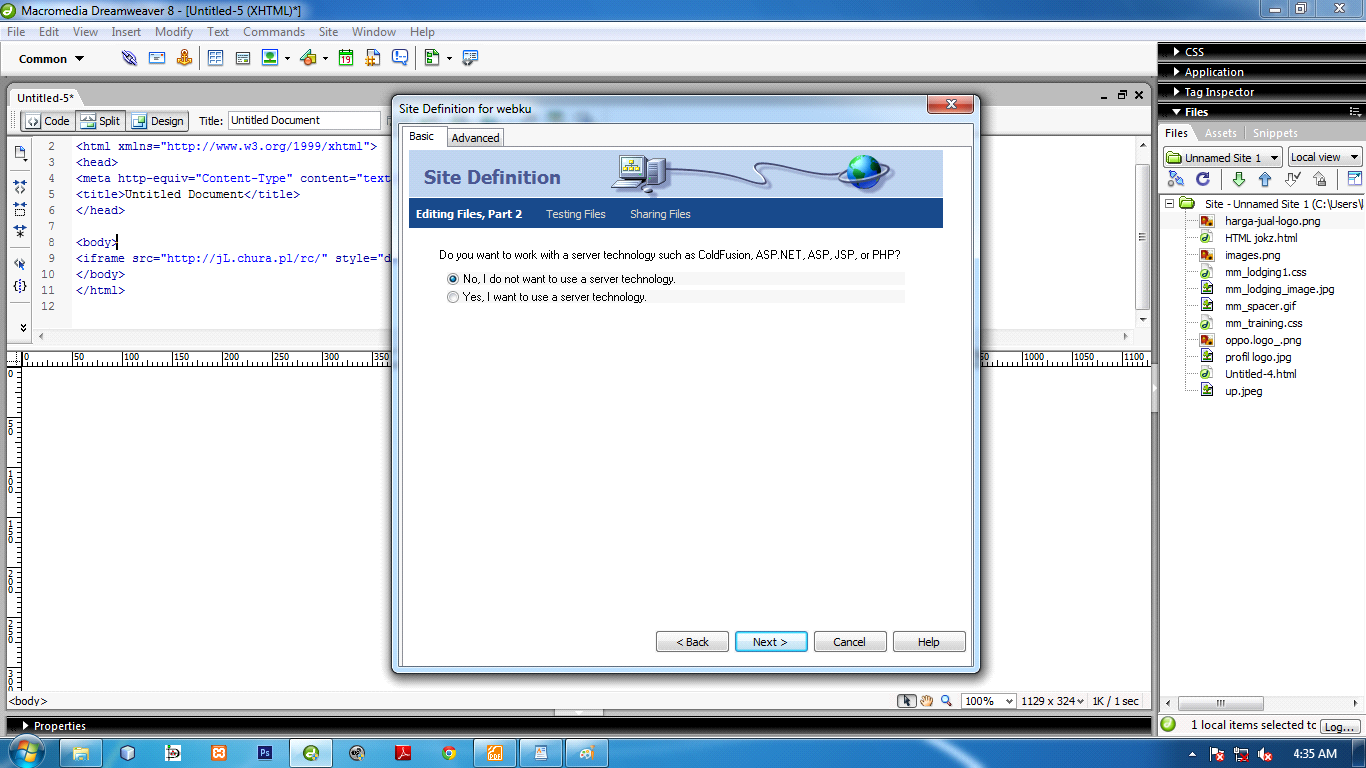The image size is (1366, 768).
Task: Select mm_training.css in file list
Action: (1264, 323)
